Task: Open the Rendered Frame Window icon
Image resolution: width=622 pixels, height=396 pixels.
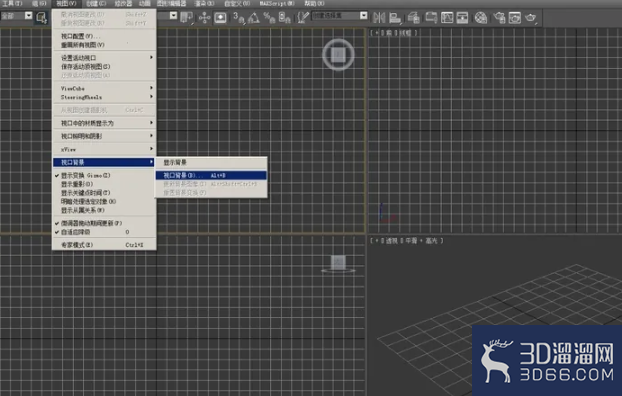Action: pos(514,17)
